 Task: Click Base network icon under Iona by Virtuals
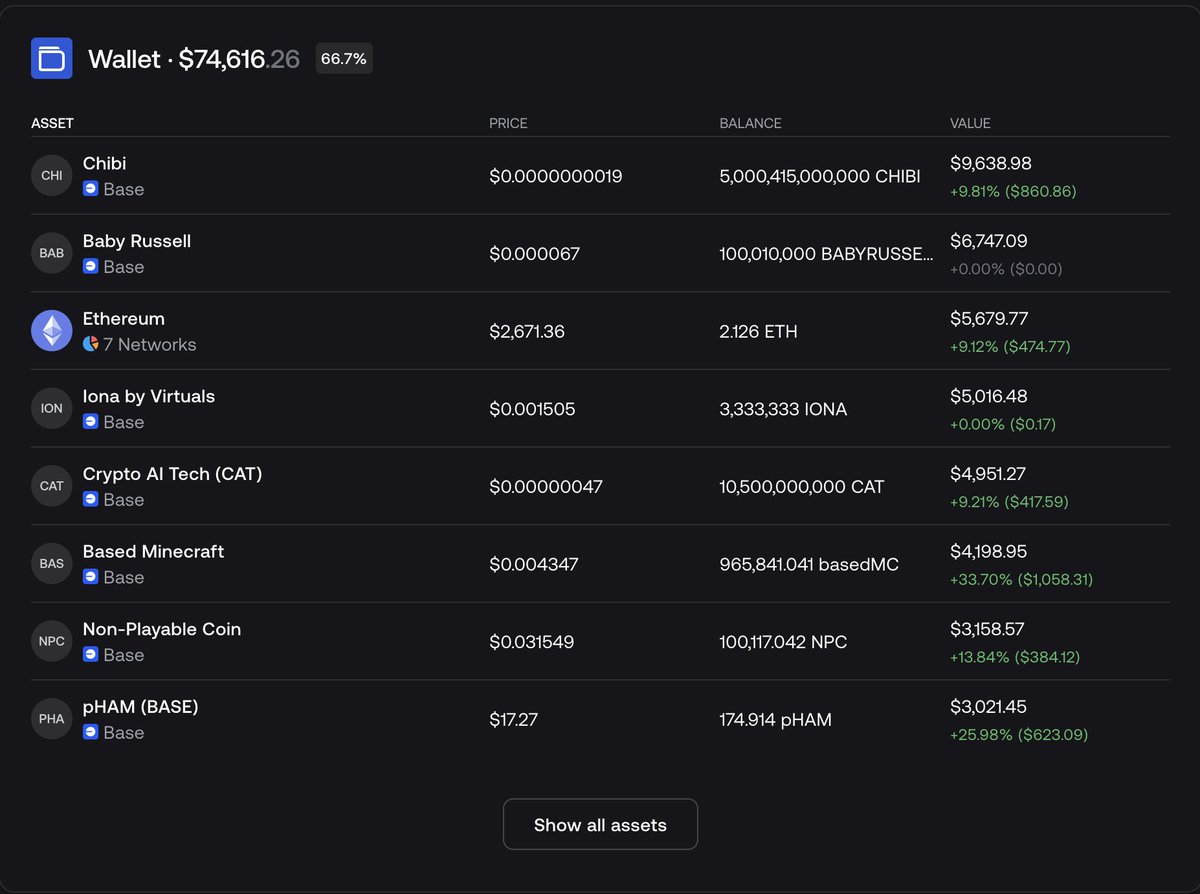[90, 422]
